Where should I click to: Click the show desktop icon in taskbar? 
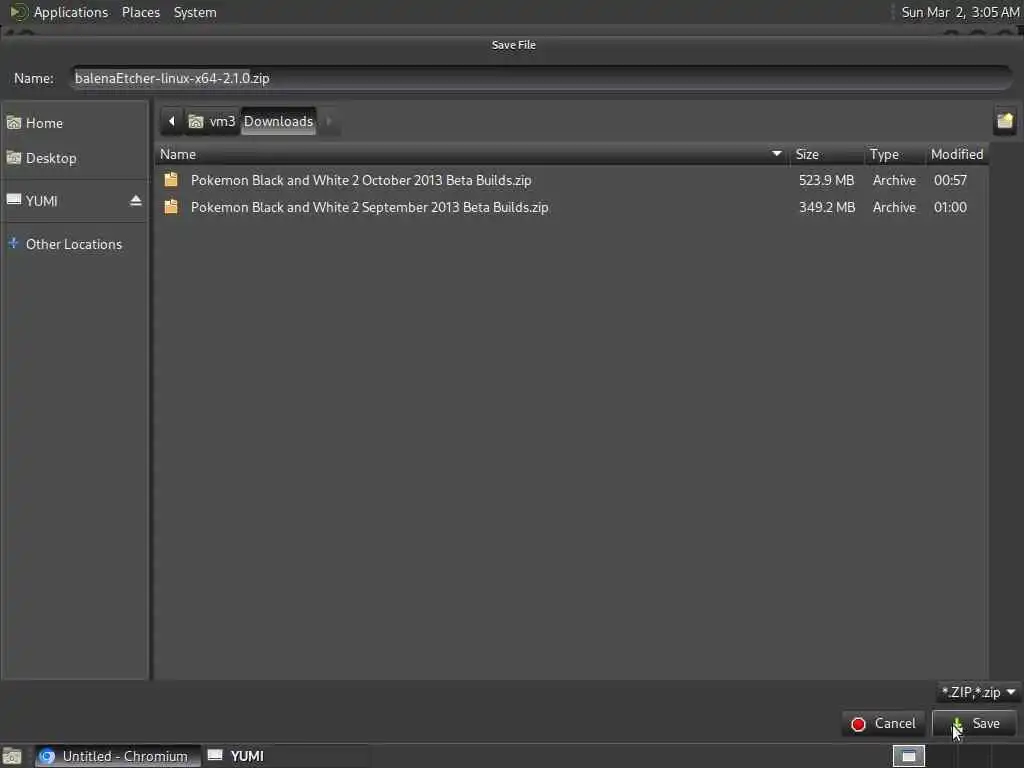pos(12,756)
